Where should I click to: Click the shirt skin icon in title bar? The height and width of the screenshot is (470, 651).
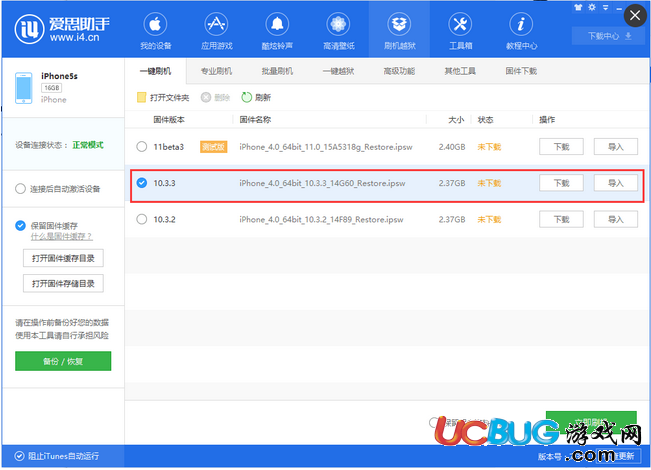tap(578, 7)
